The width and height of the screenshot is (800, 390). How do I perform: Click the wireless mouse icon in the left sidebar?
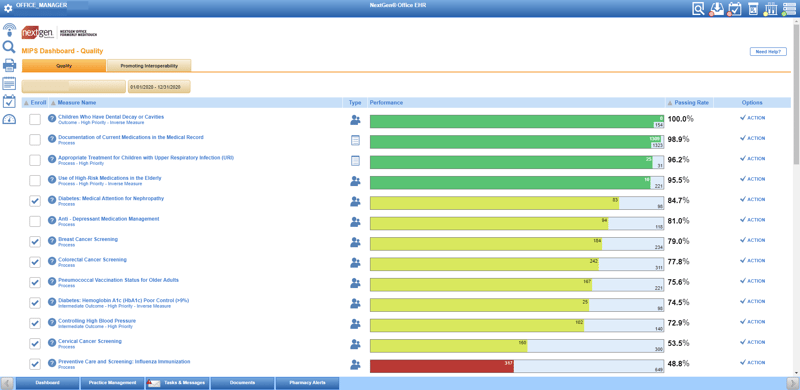click(x=9, y=30)
